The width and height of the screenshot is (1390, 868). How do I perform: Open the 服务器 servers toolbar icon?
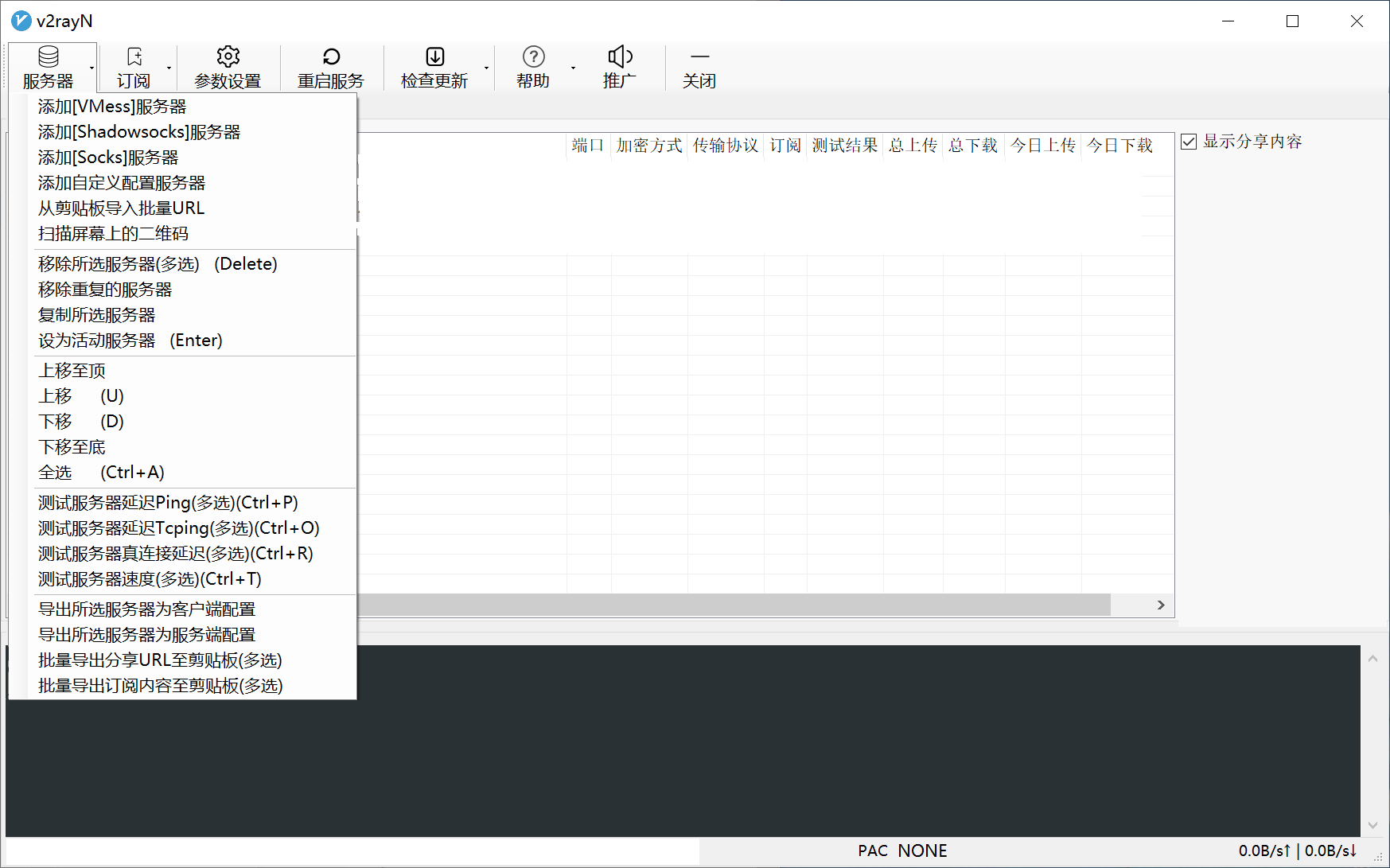(x=49, y=56)
